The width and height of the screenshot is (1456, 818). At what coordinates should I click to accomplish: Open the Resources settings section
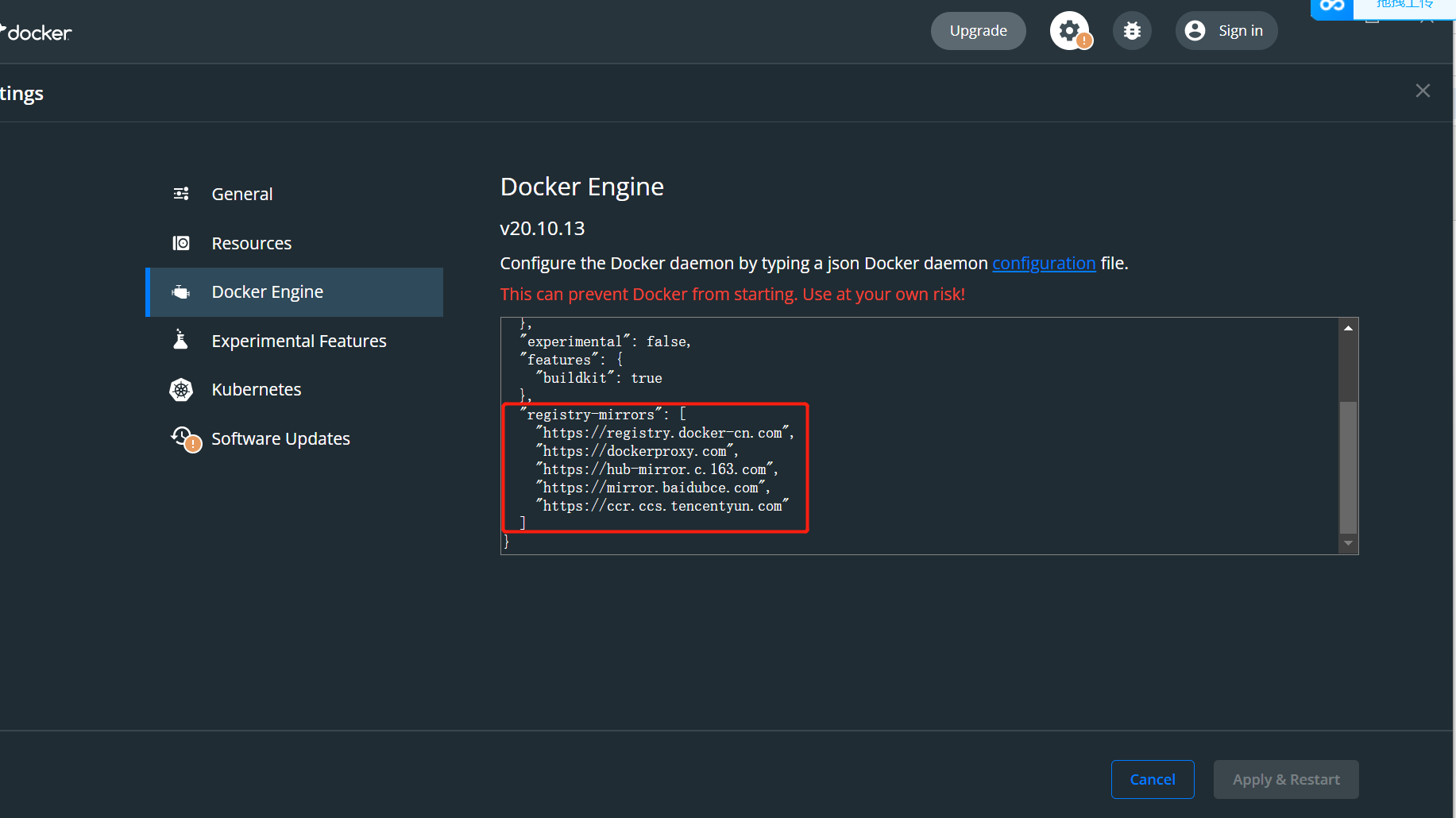click(x=294, y=243)
